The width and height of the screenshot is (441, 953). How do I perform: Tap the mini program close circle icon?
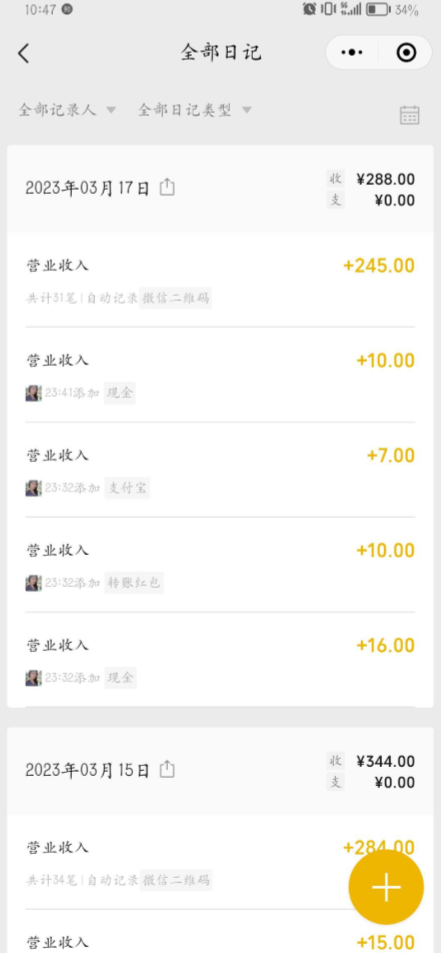tap(406, 53)
